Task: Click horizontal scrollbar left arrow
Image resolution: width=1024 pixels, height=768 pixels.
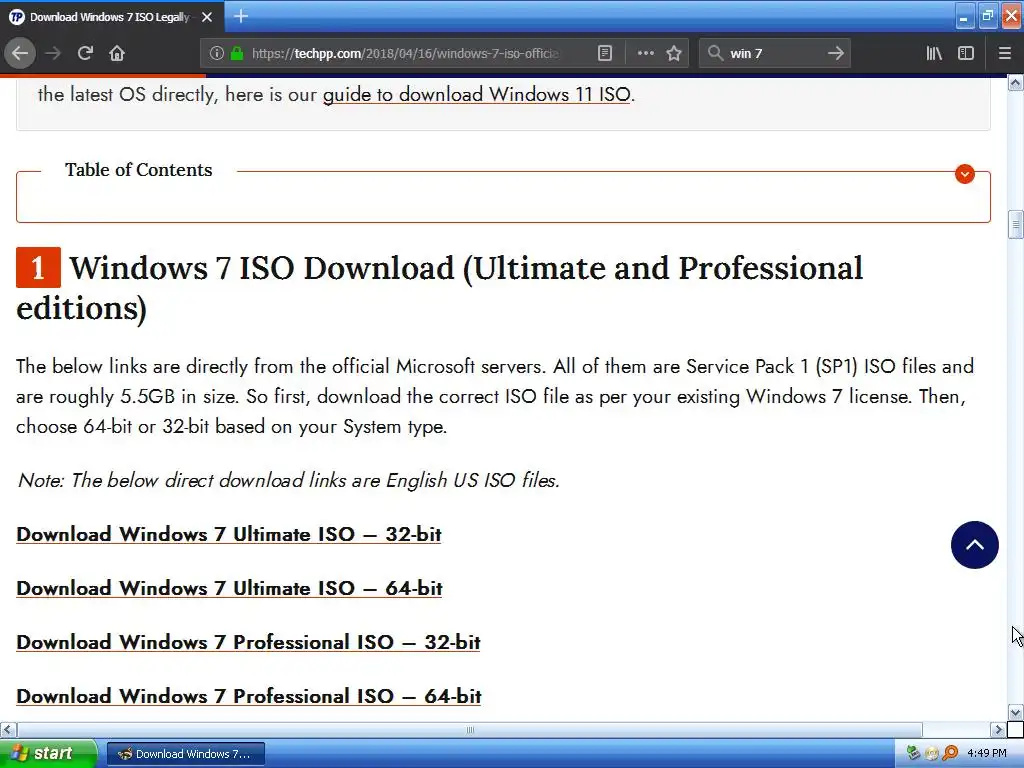Action: 8,729
